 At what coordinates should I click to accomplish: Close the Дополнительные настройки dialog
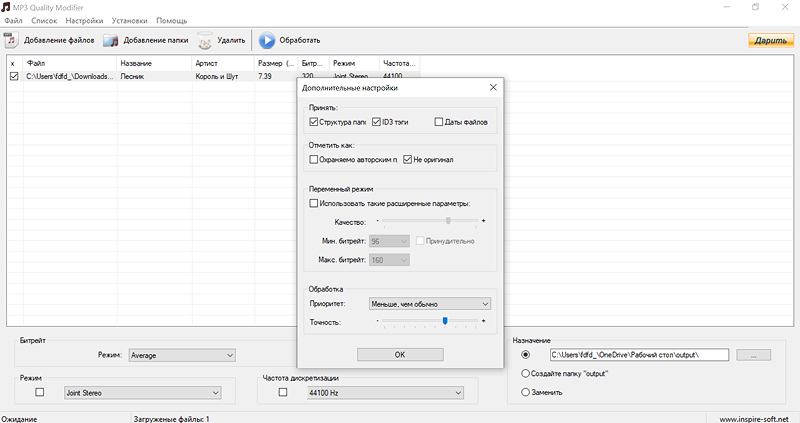coord(492,88)
